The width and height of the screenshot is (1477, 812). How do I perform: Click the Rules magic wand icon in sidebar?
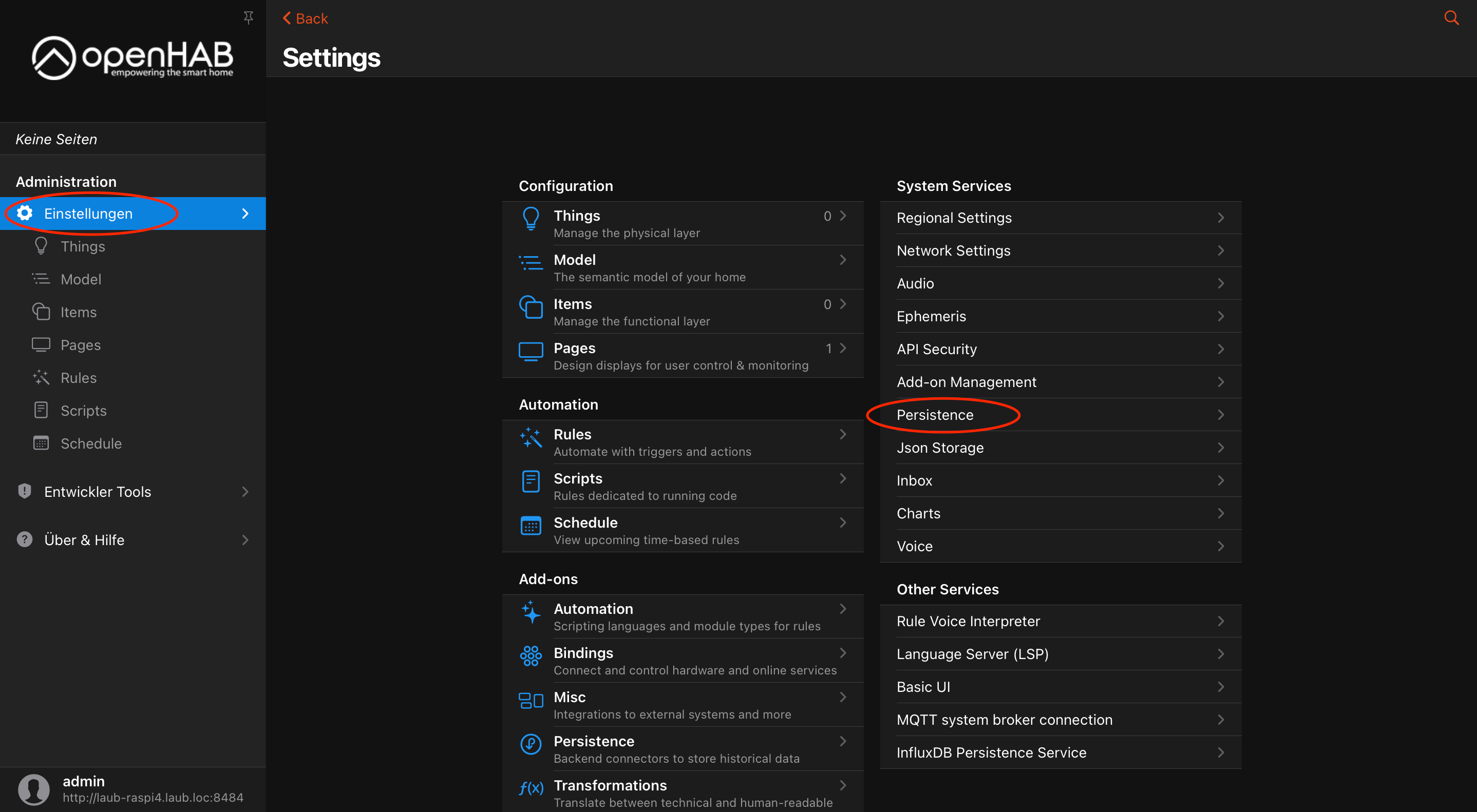point(41,378)
